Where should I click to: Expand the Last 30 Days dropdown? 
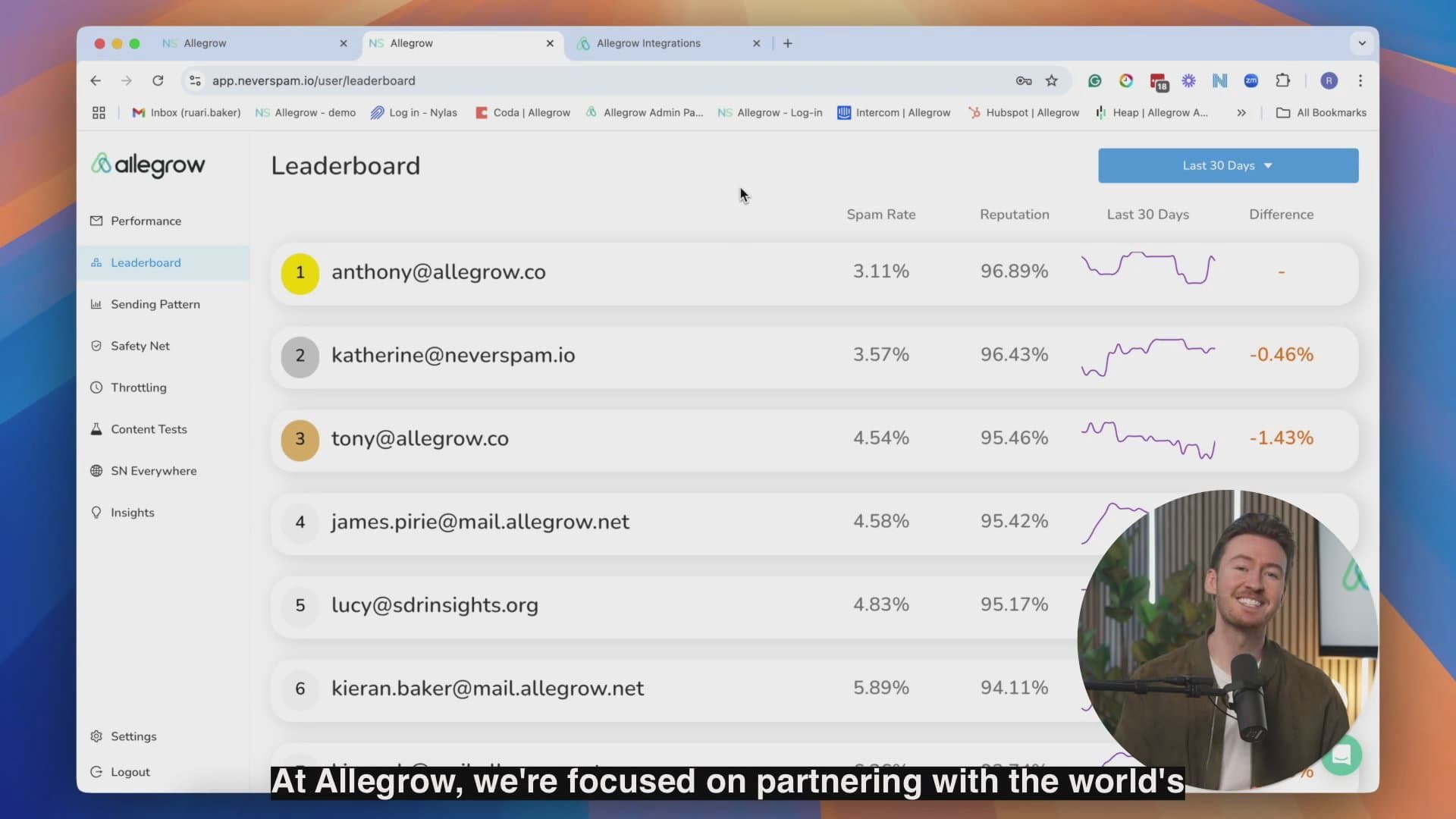coord(1228,165)
